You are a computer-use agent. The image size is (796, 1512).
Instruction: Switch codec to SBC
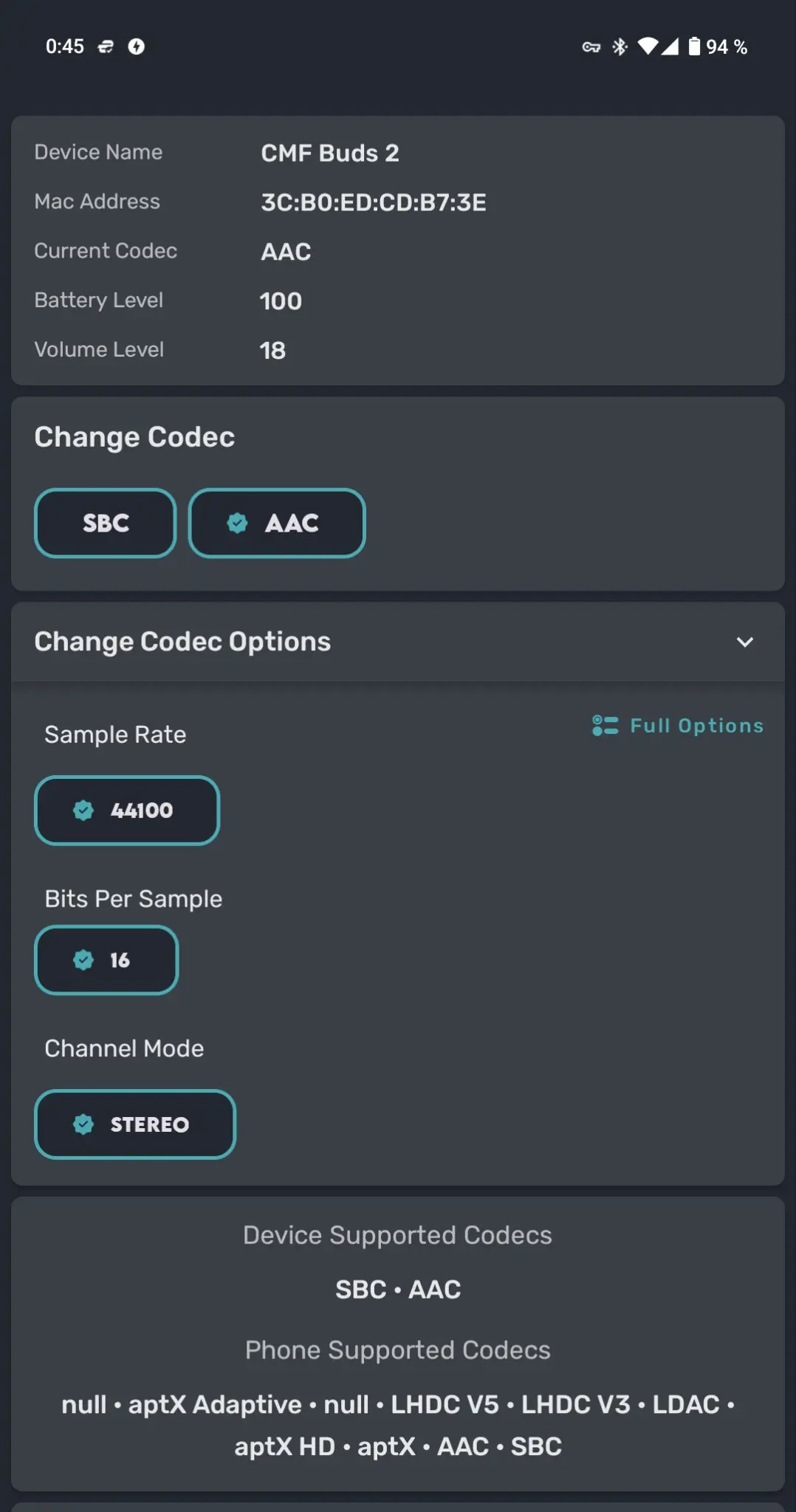tap(106, 523)
